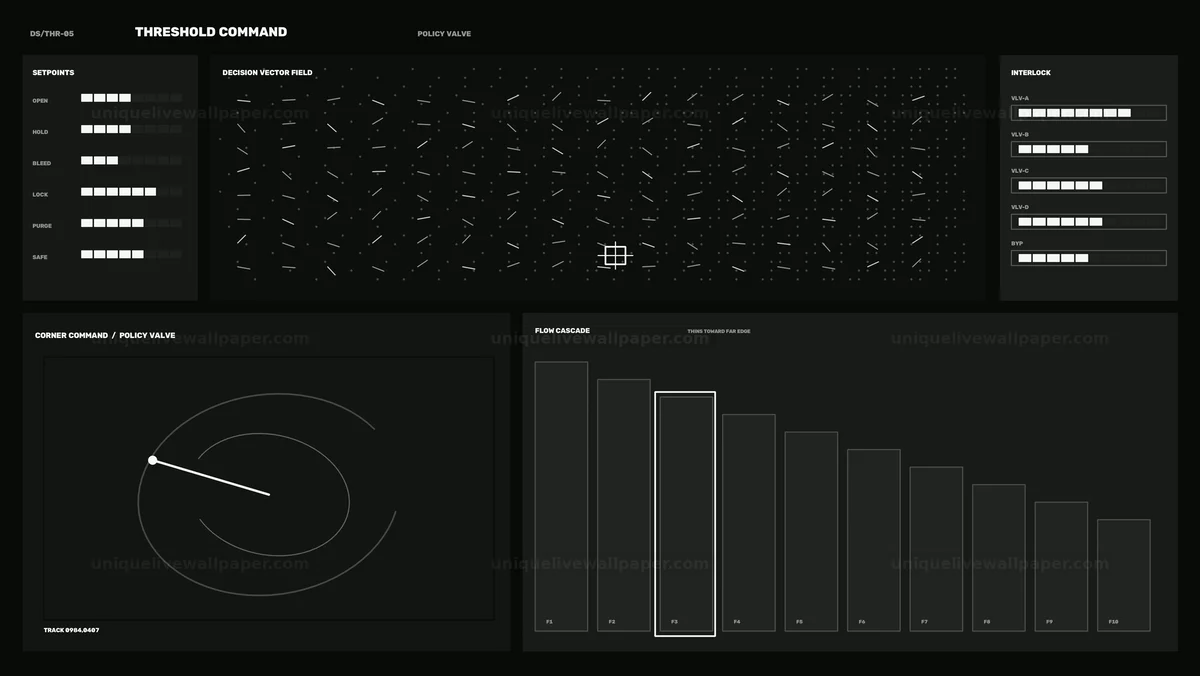Select the F1 flow cascade bar
The width and height of the screenshot is (1200, 676).
[x=561, y=496]
